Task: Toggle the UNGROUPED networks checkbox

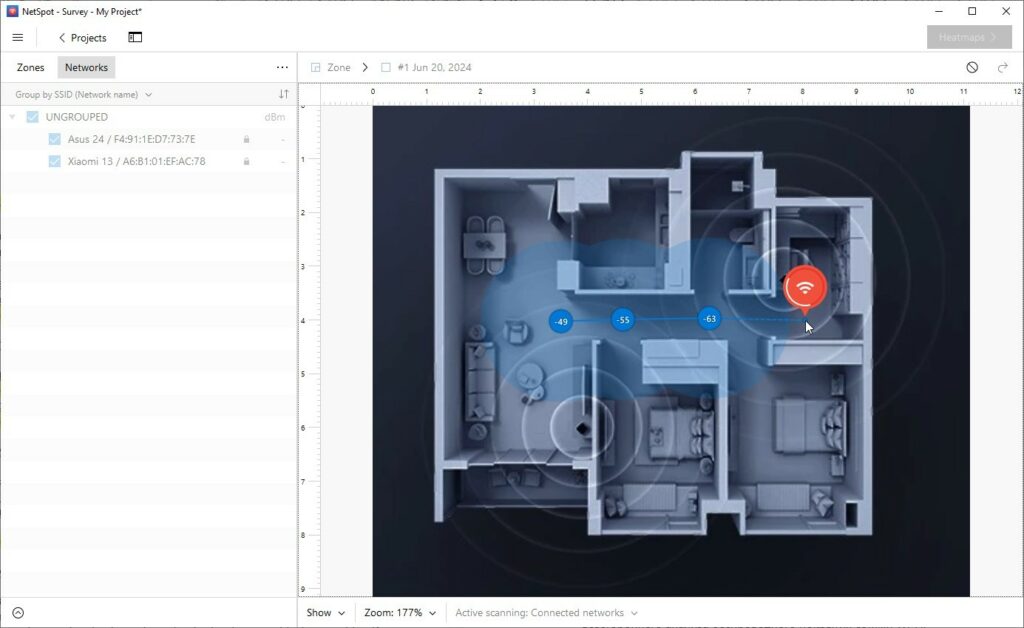Action: coord(33,117)
